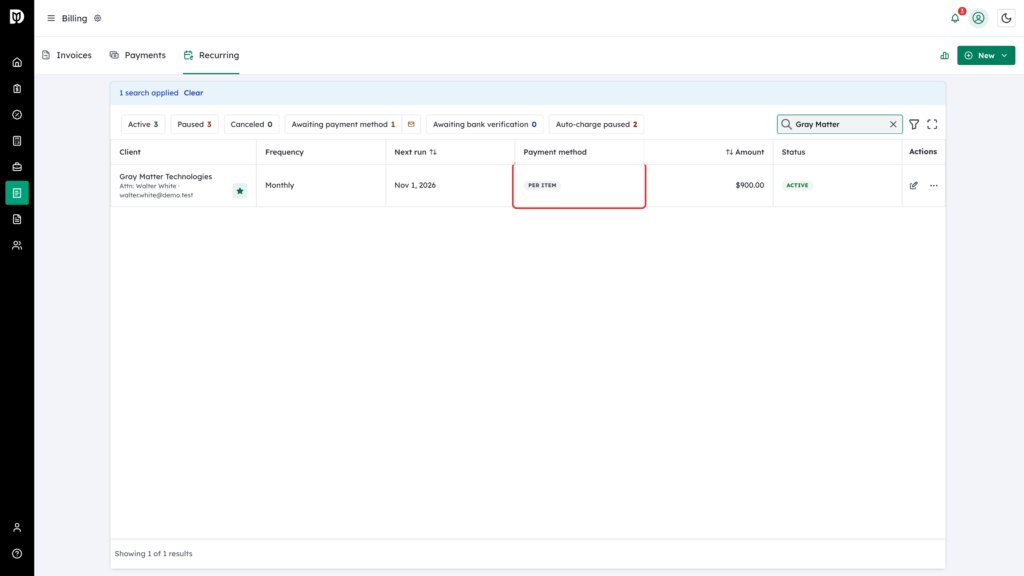Image resolution: width=1024 pixels, height=576 pixels.
Task: Open the user profile icon at sidebar bottom
Action: [17, 528]
